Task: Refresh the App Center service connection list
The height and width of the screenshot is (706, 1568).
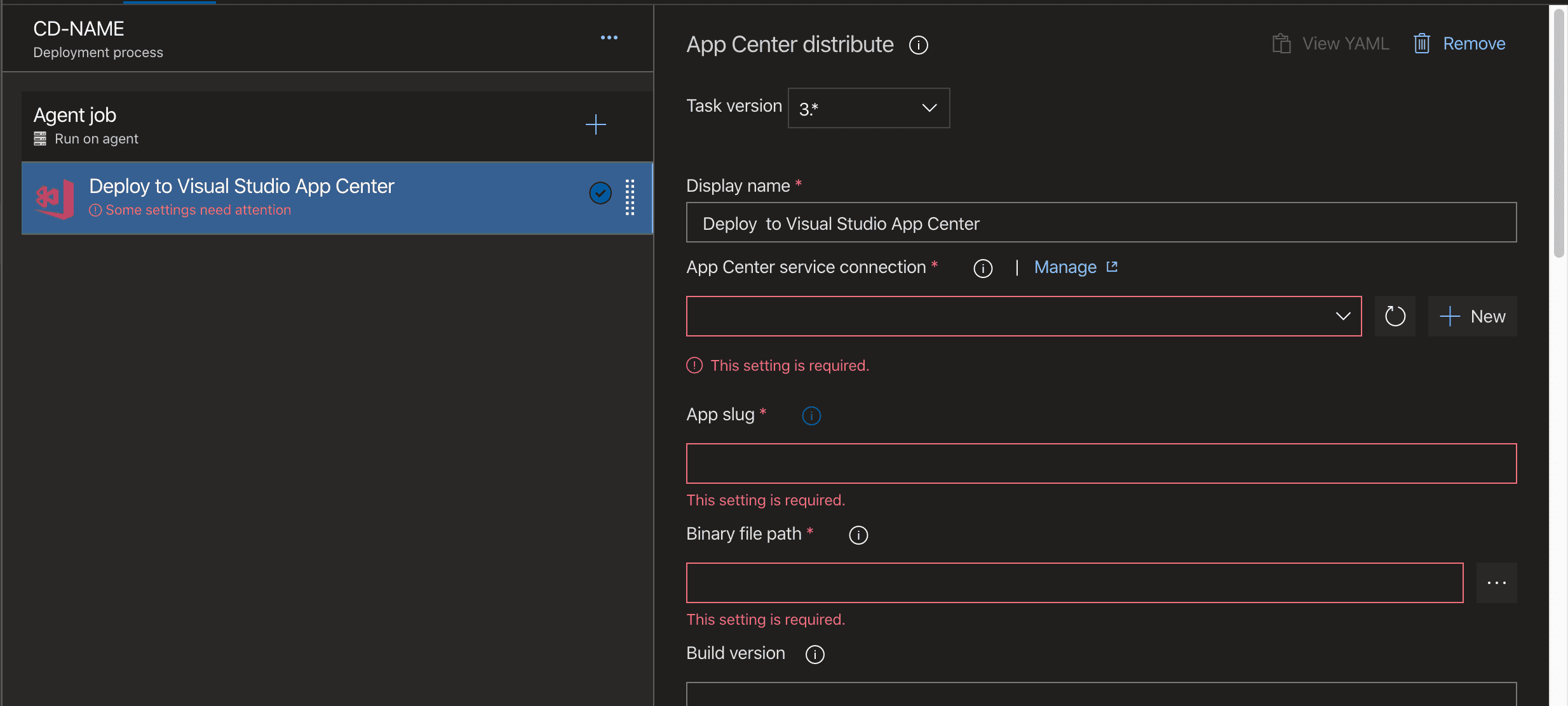Action: click(1395, 316)
